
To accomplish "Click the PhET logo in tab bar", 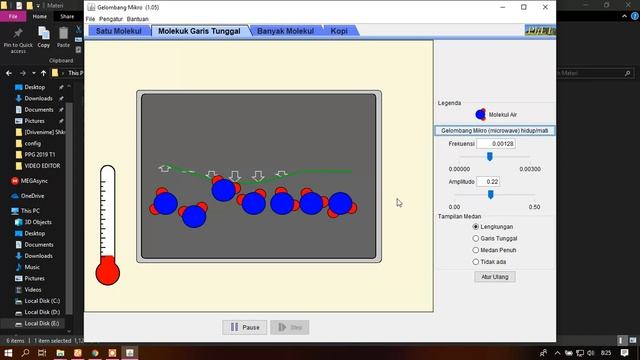I will pos(540,31).
